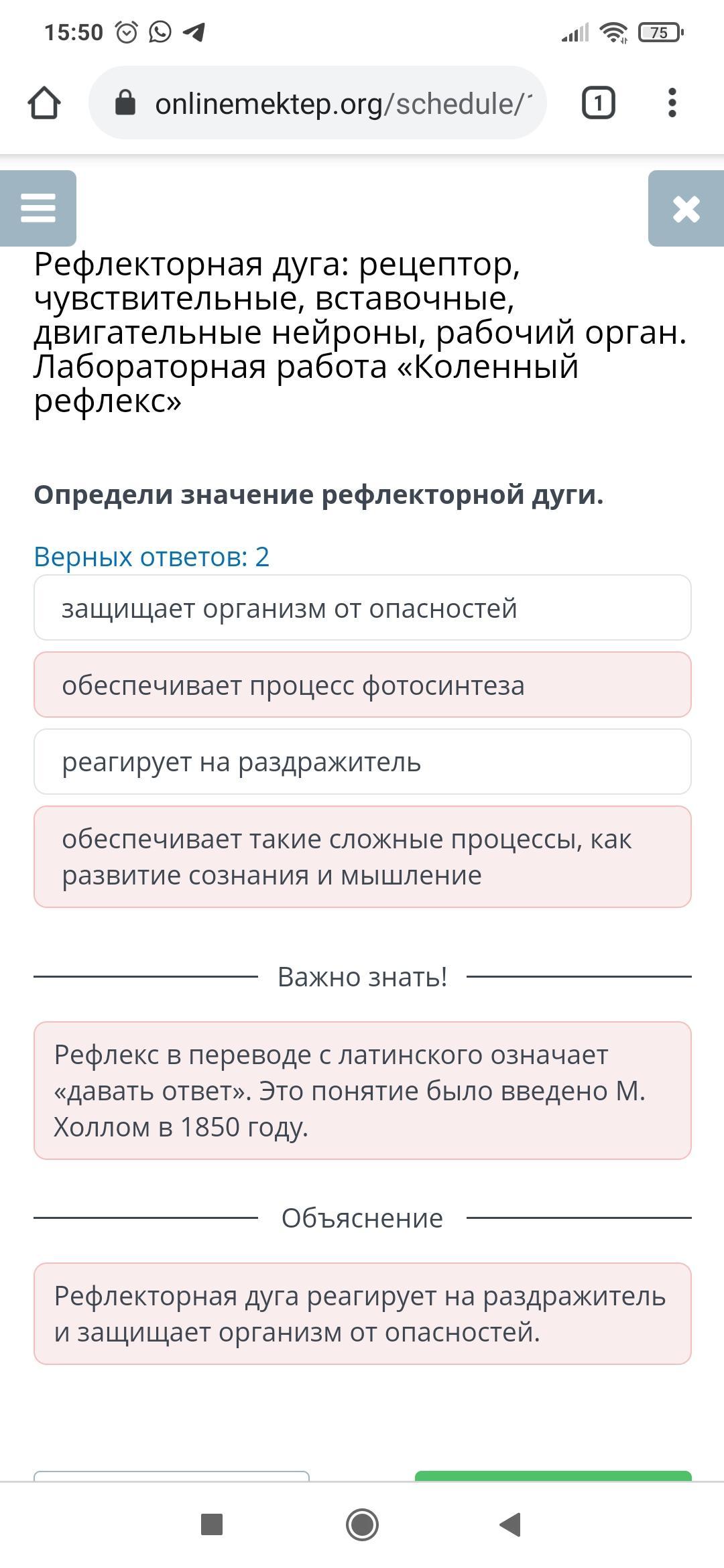This screenshot has height=1568, width=724.
Task: Open the browser three-dot menu
Action: [672, 103]
